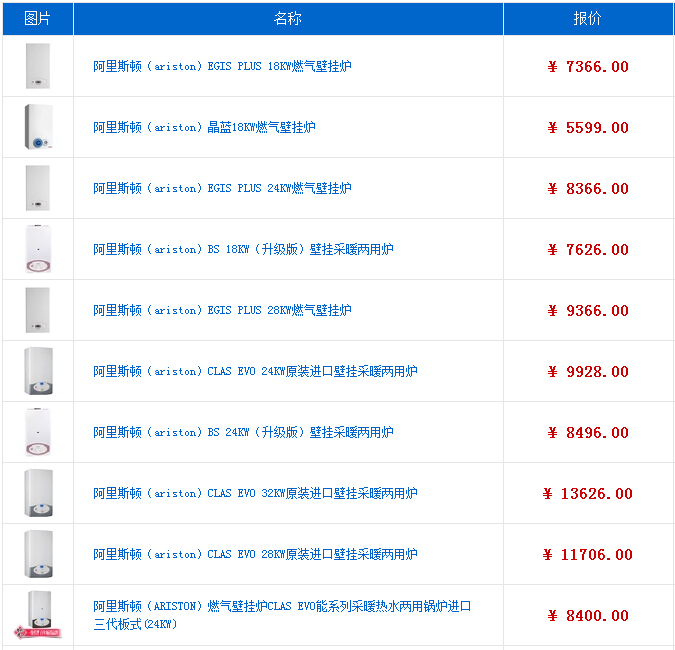The image size is (675, 650).
Task: Click the EGIS PLUS 24KW燃气壁挂炉 link
Action: (222, 189)
